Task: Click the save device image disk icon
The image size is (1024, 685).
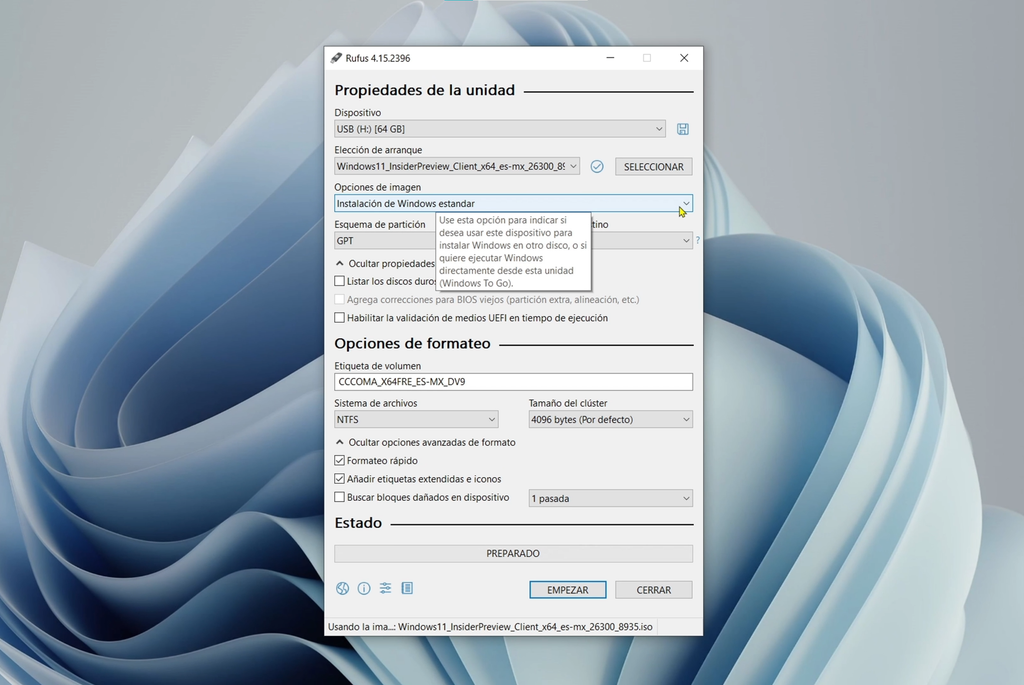Action: coord(682,129)
